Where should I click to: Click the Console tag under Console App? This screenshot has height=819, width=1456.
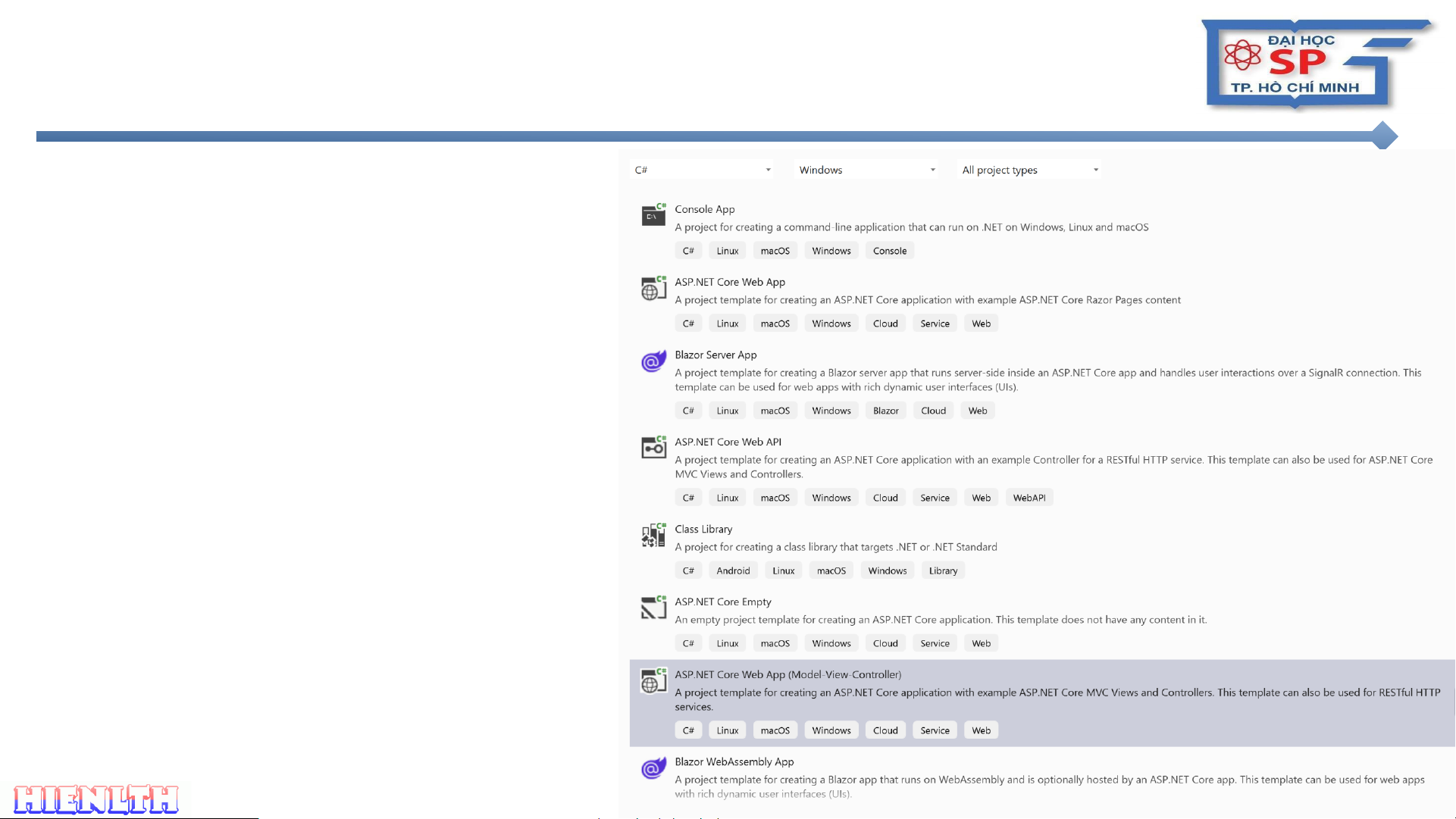[889, 251]
